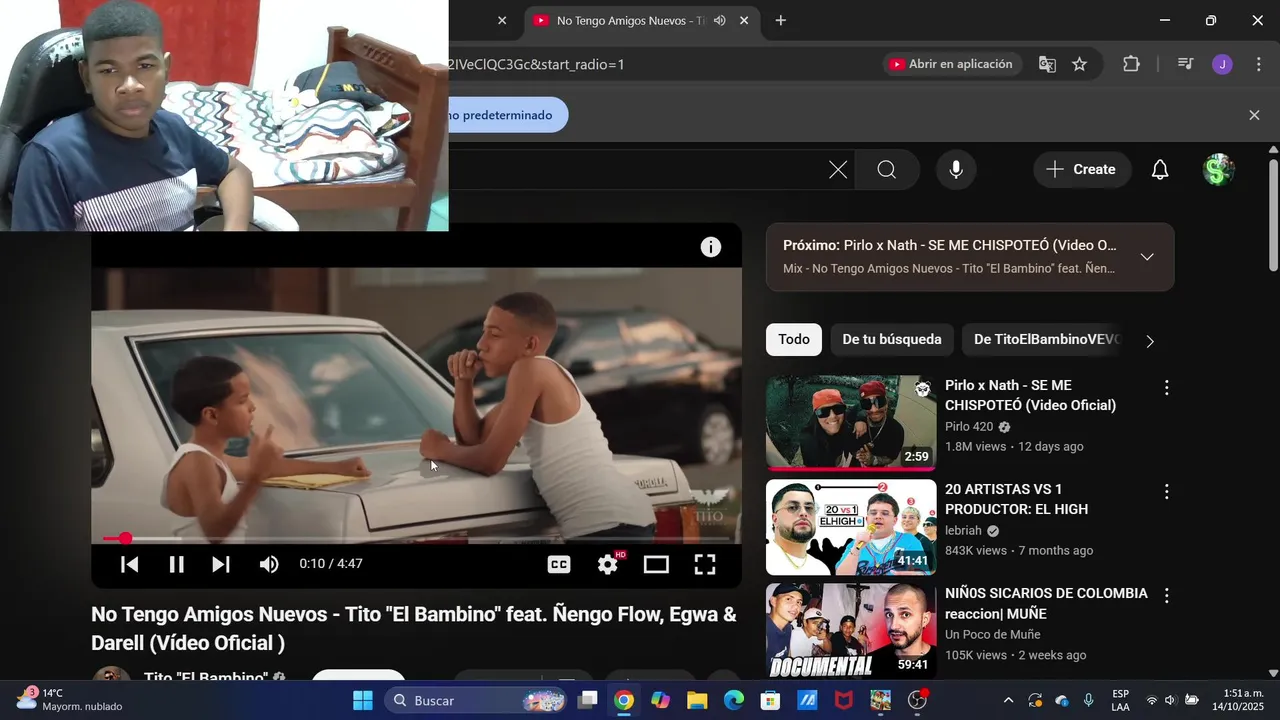
Task: Open a new browser tab
Action: [781, 20]
